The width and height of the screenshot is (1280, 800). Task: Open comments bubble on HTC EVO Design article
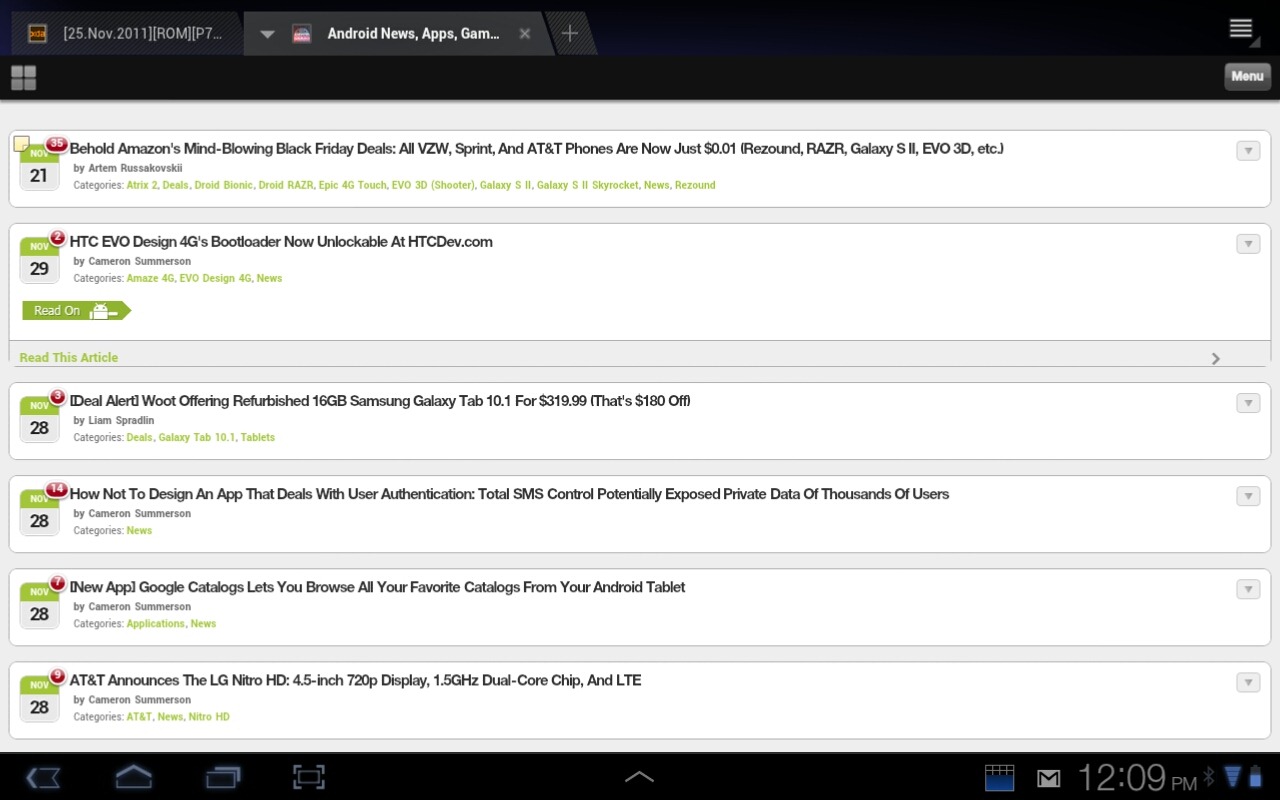click(x=58, y=237)
